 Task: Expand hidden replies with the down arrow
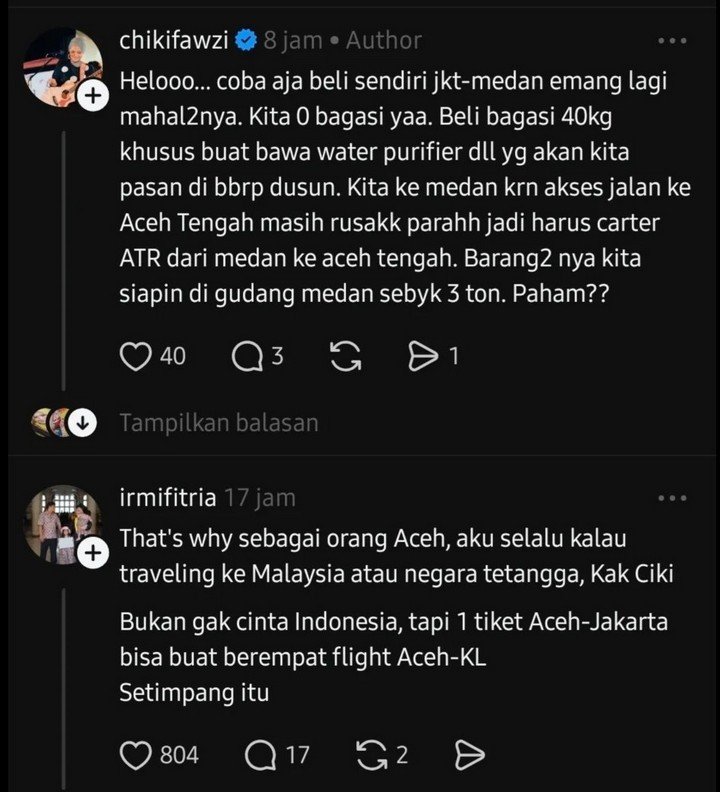pos(83,423)
